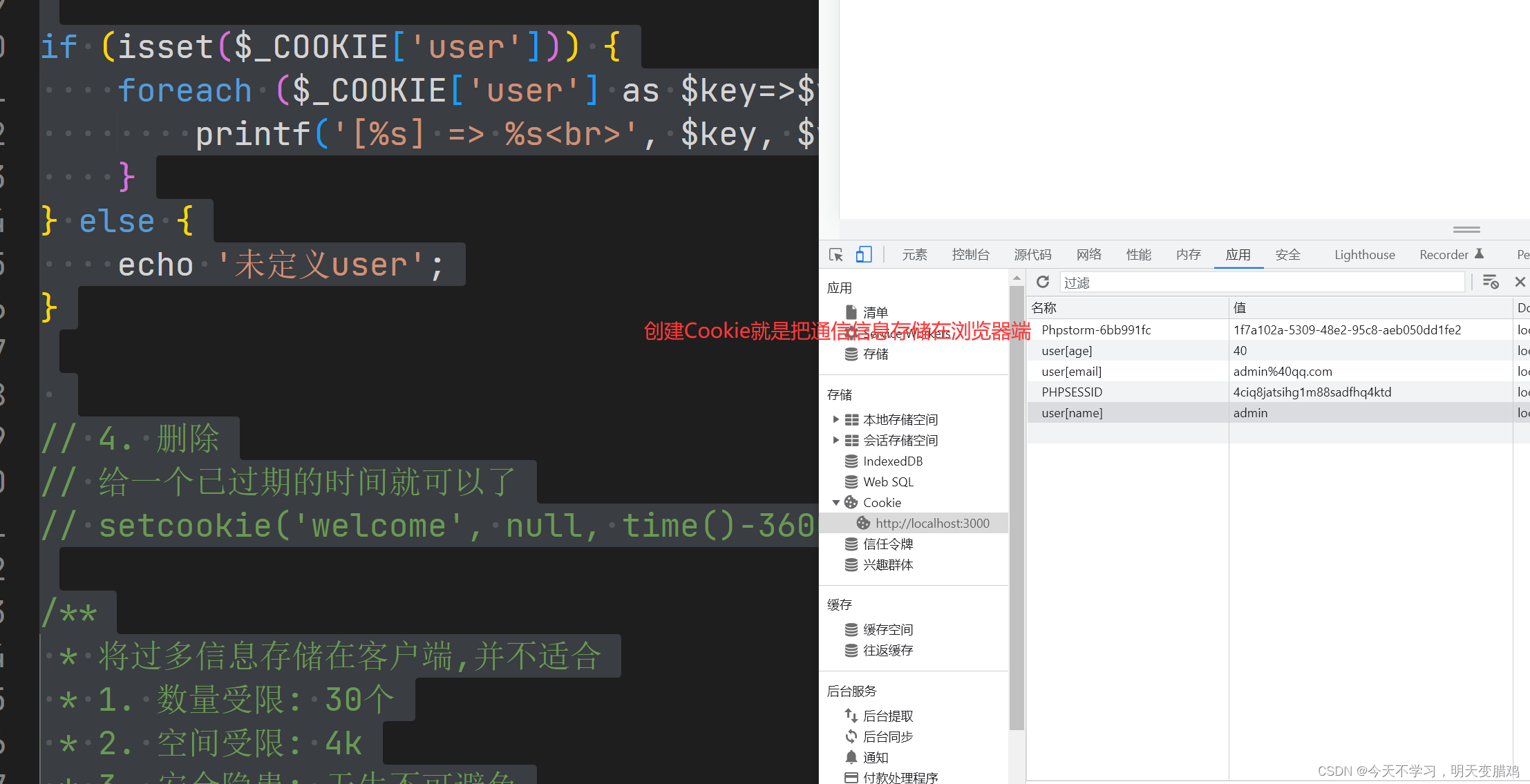1530x784 pixels.
Task: Click the 后台提取 arrows icon
Action: pos(851,716)
